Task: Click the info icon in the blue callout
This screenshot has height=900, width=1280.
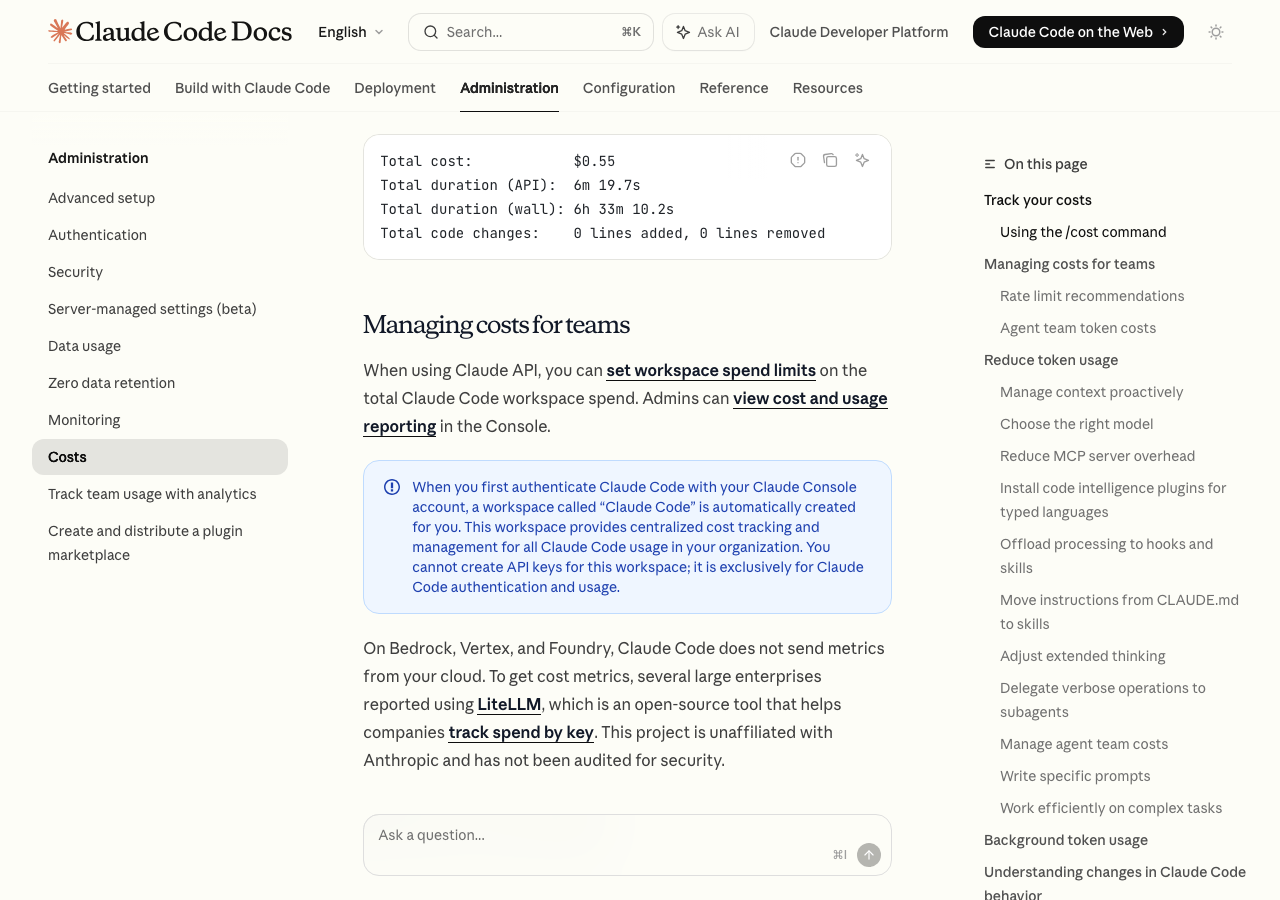Action: [392, 487]
